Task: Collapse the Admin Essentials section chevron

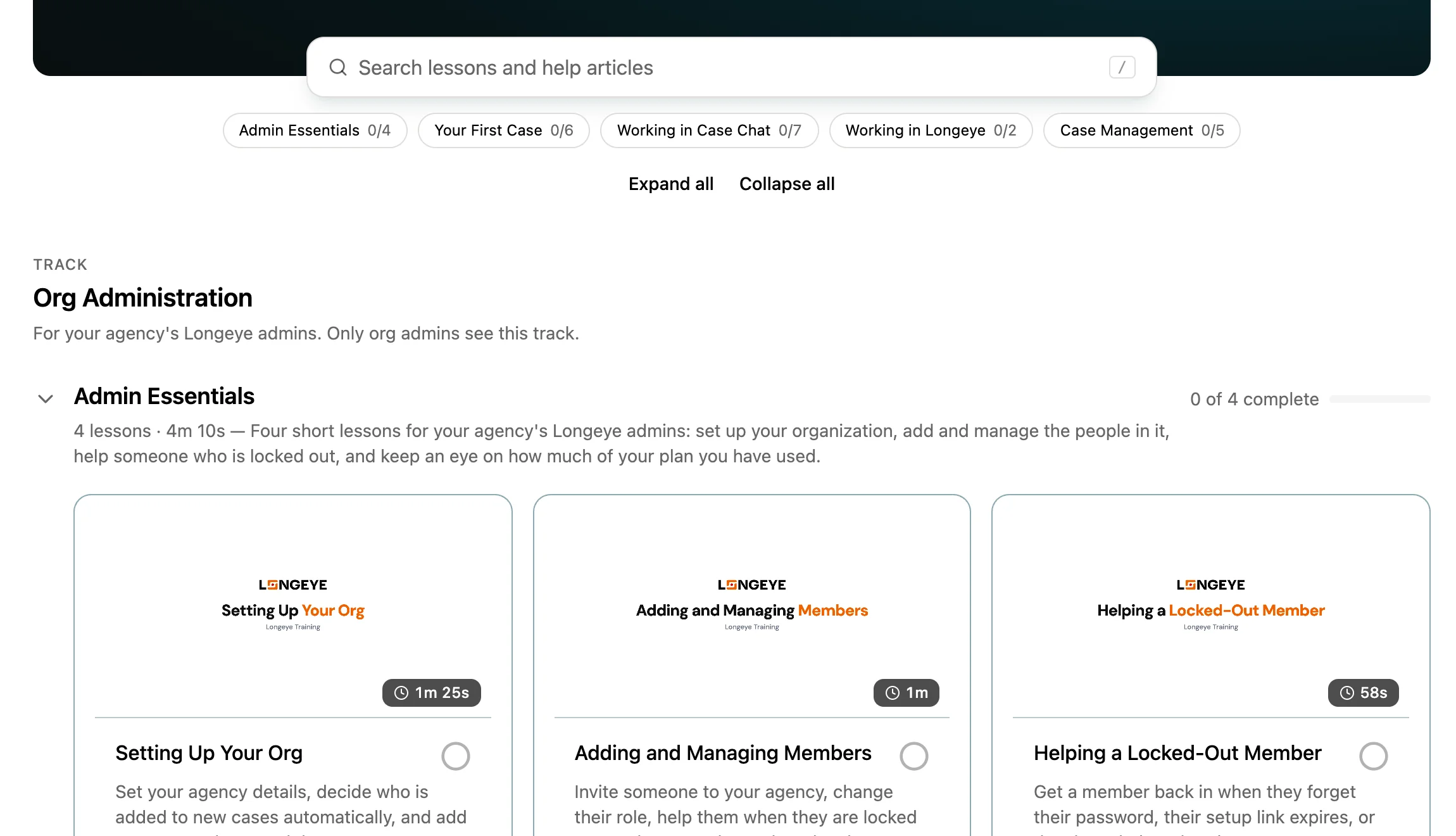Action: tap(46, 399)
